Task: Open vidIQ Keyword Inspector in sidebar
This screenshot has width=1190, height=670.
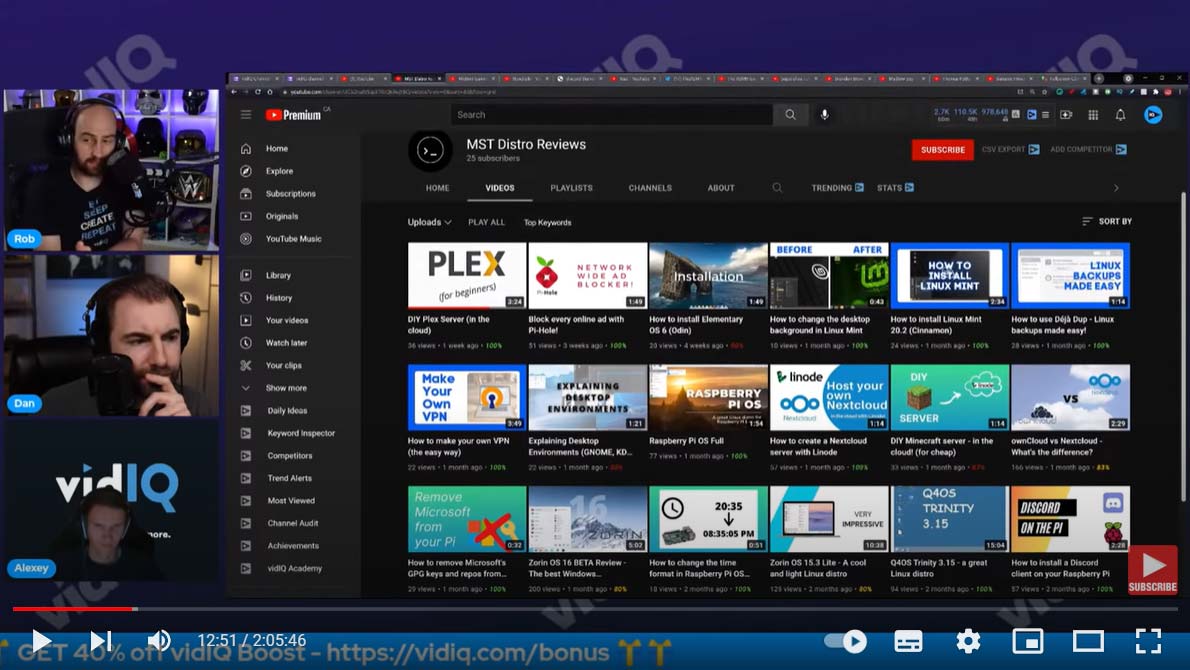Action: click(x=301, y=433)
